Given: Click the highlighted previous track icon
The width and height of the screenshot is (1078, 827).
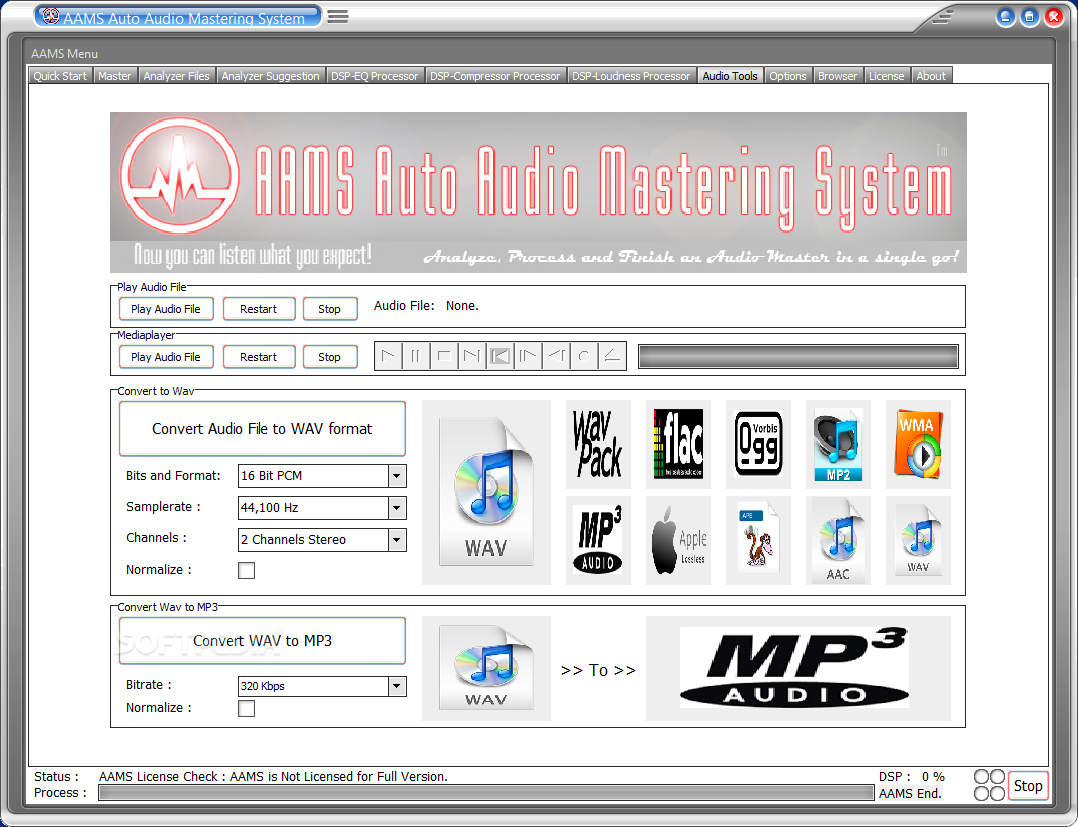Looking at the screenshot, I should click(500, 356).
